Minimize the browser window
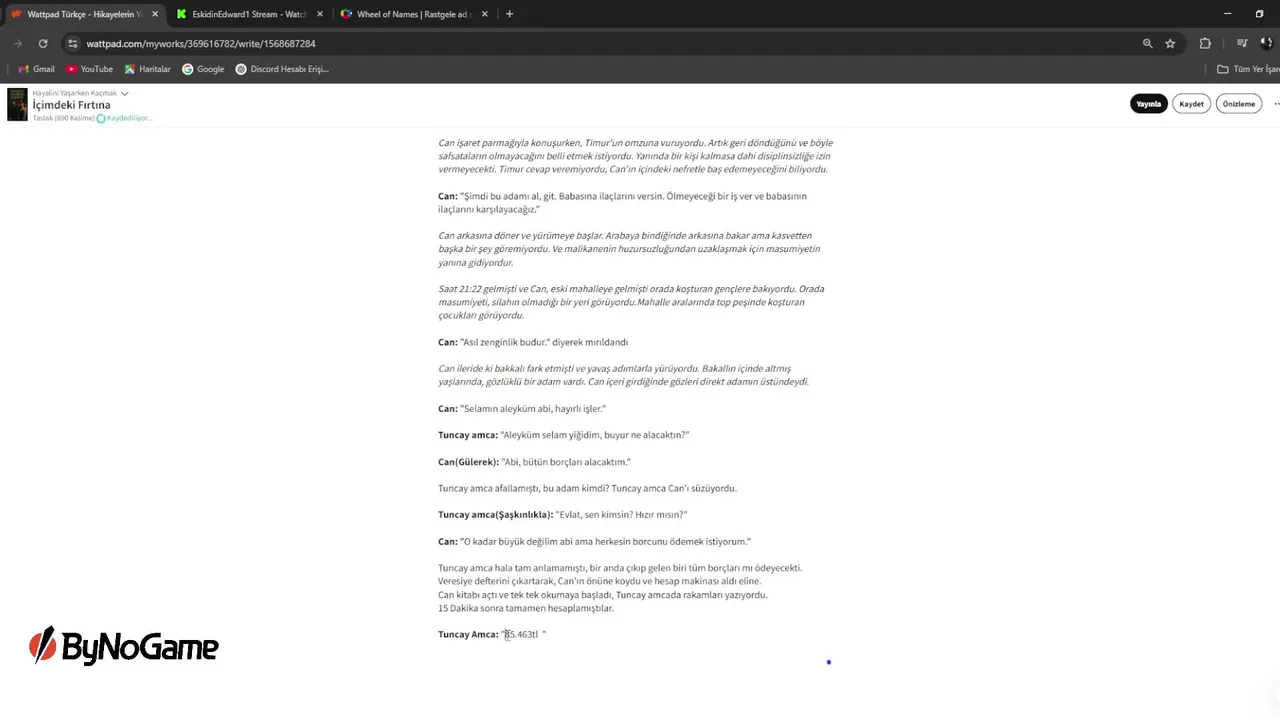1280x720 pixels. [x=1227, y=14]
